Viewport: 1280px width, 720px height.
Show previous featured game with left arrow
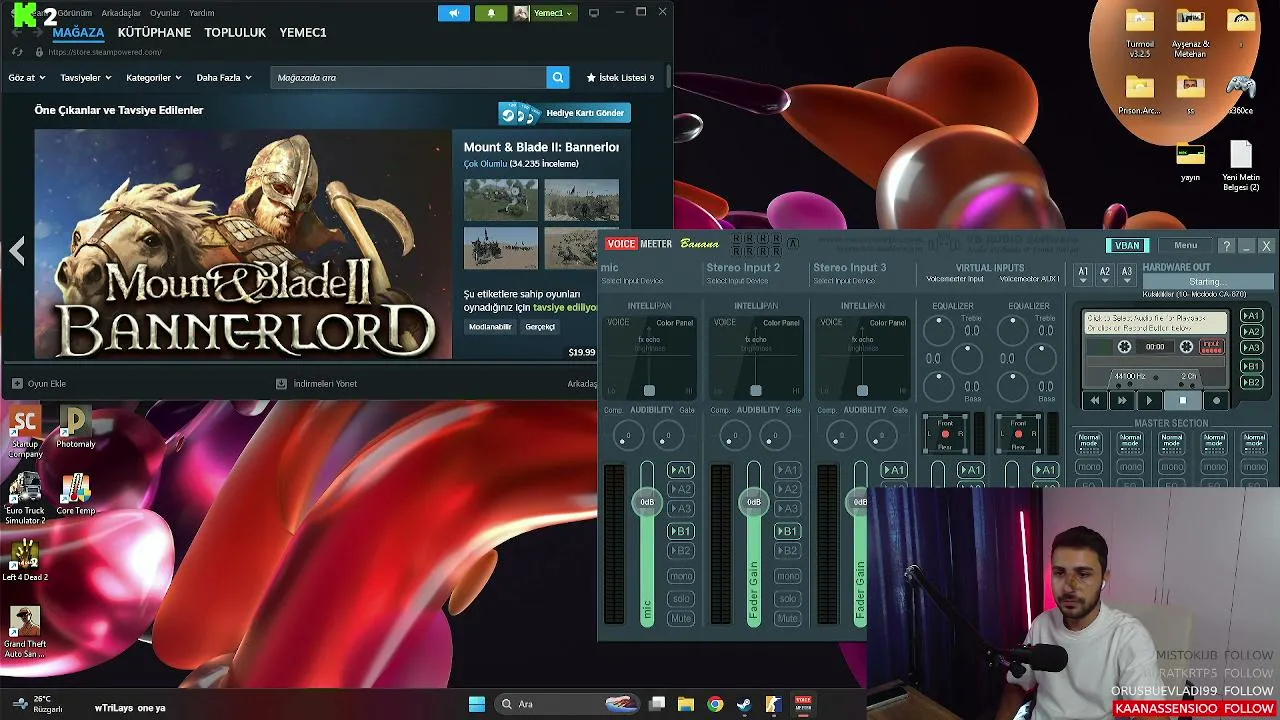point(17,251)
